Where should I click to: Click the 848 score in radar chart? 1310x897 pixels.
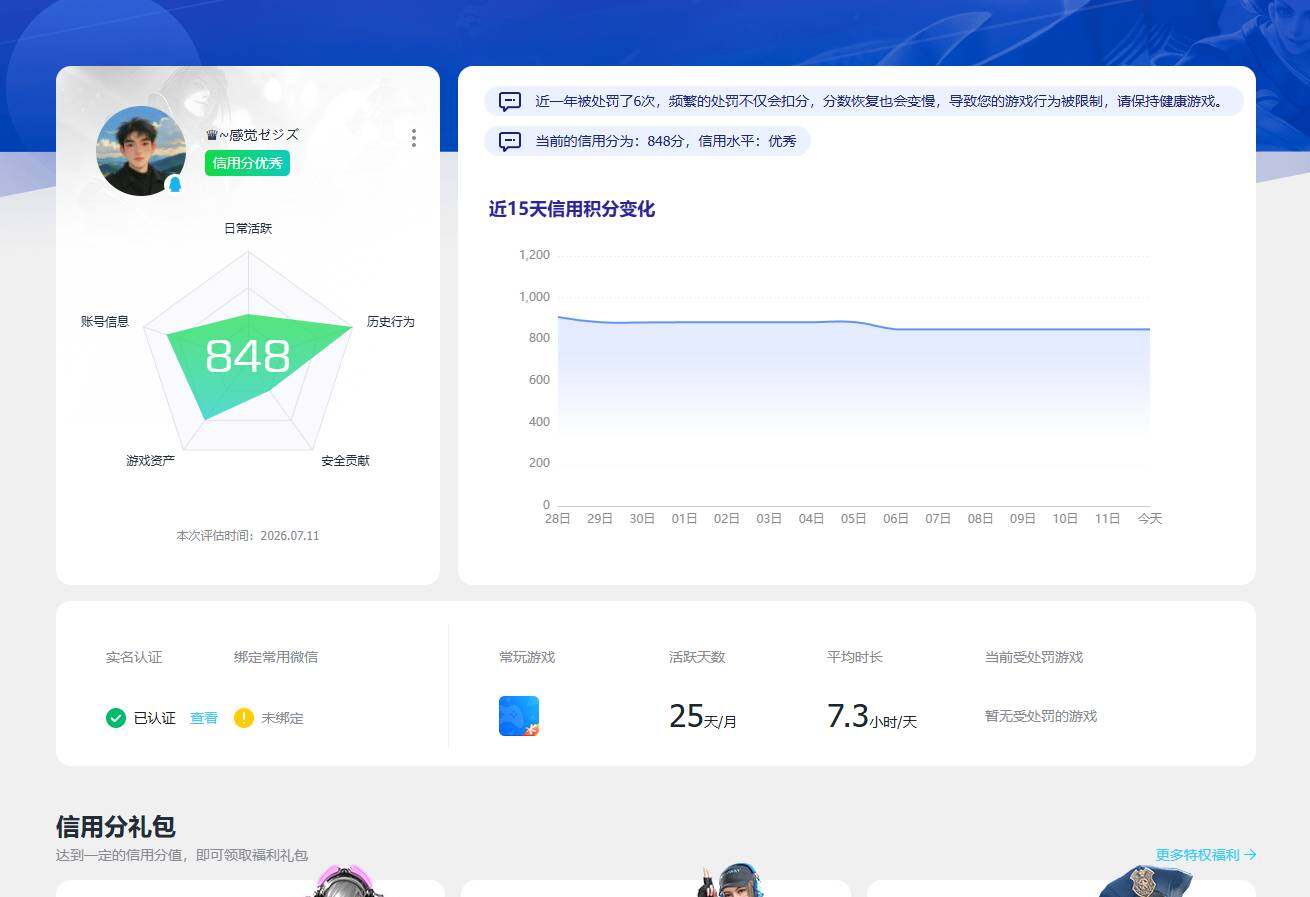(248, 356)
